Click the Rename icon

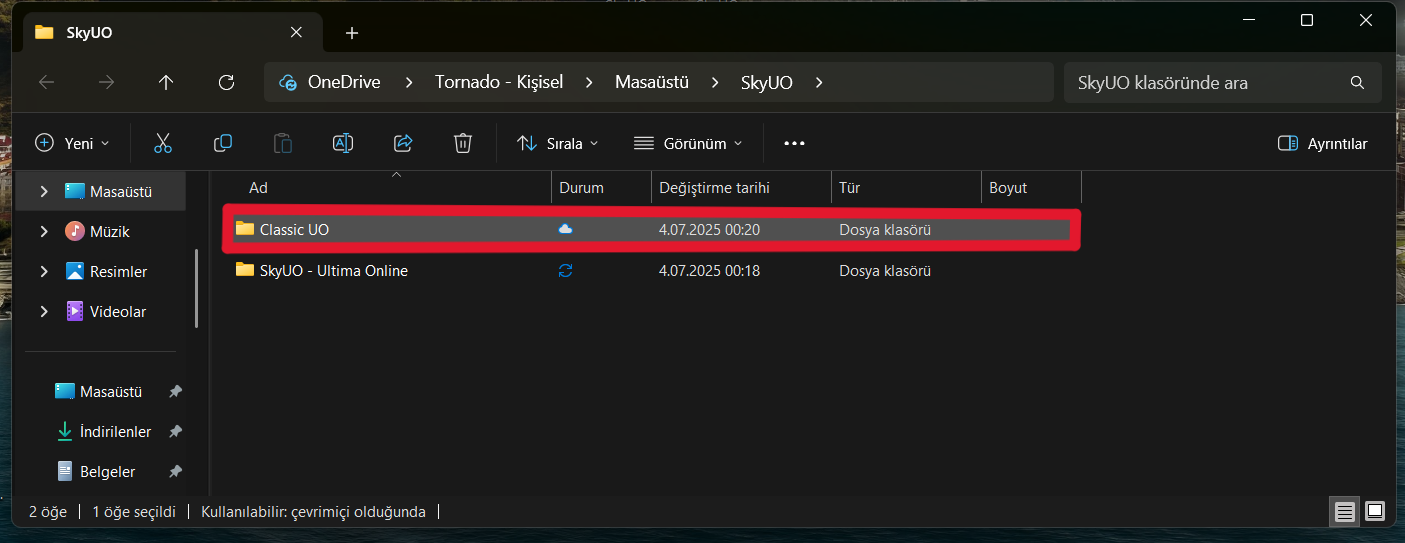[343, 143]
